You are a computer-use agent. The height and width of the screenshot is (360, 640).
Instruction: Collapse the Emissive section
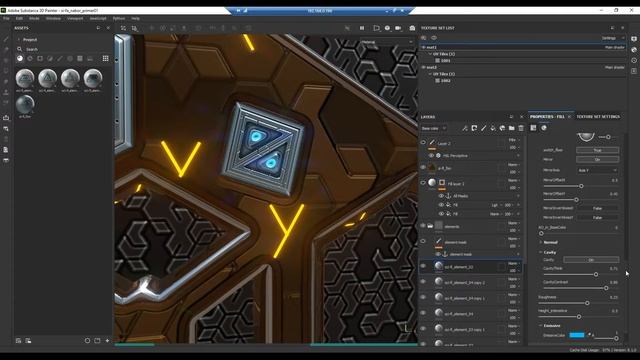click(541, 326)
